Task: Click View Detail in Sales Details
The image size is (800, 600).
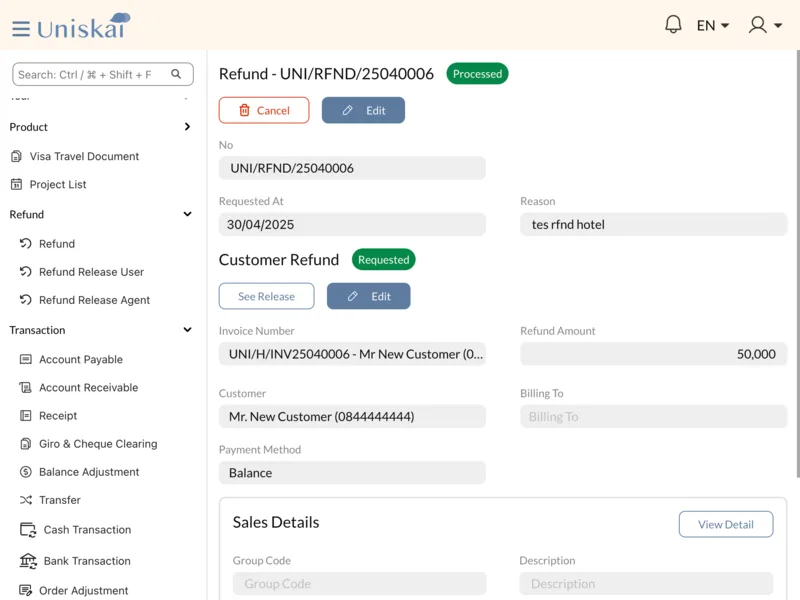Action: [726, 524]
